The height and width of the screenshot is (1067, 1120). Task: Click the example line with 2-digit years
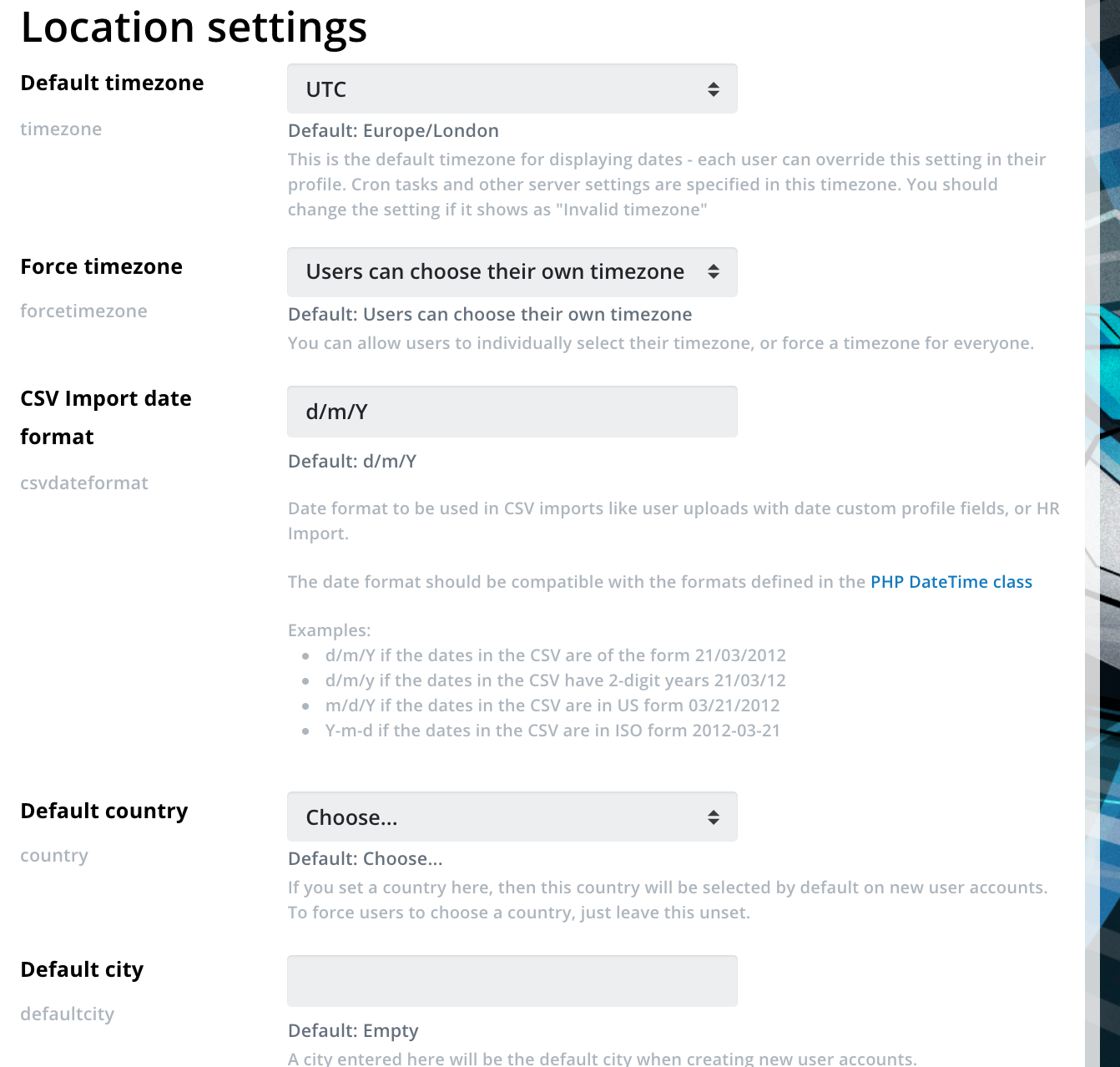(556, 680)
